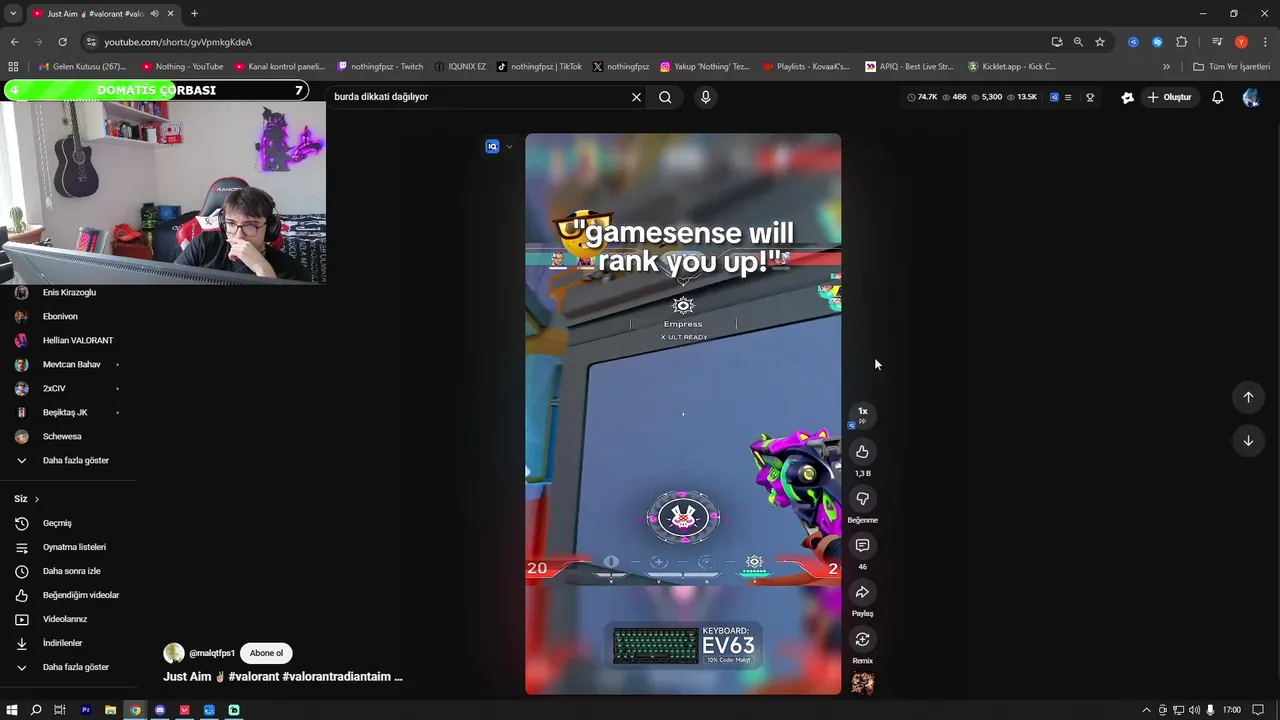Viewport: 1280px width, 720px height.
Task: Open the @malqtfps1 channel avatar
Action: point(174,653)
